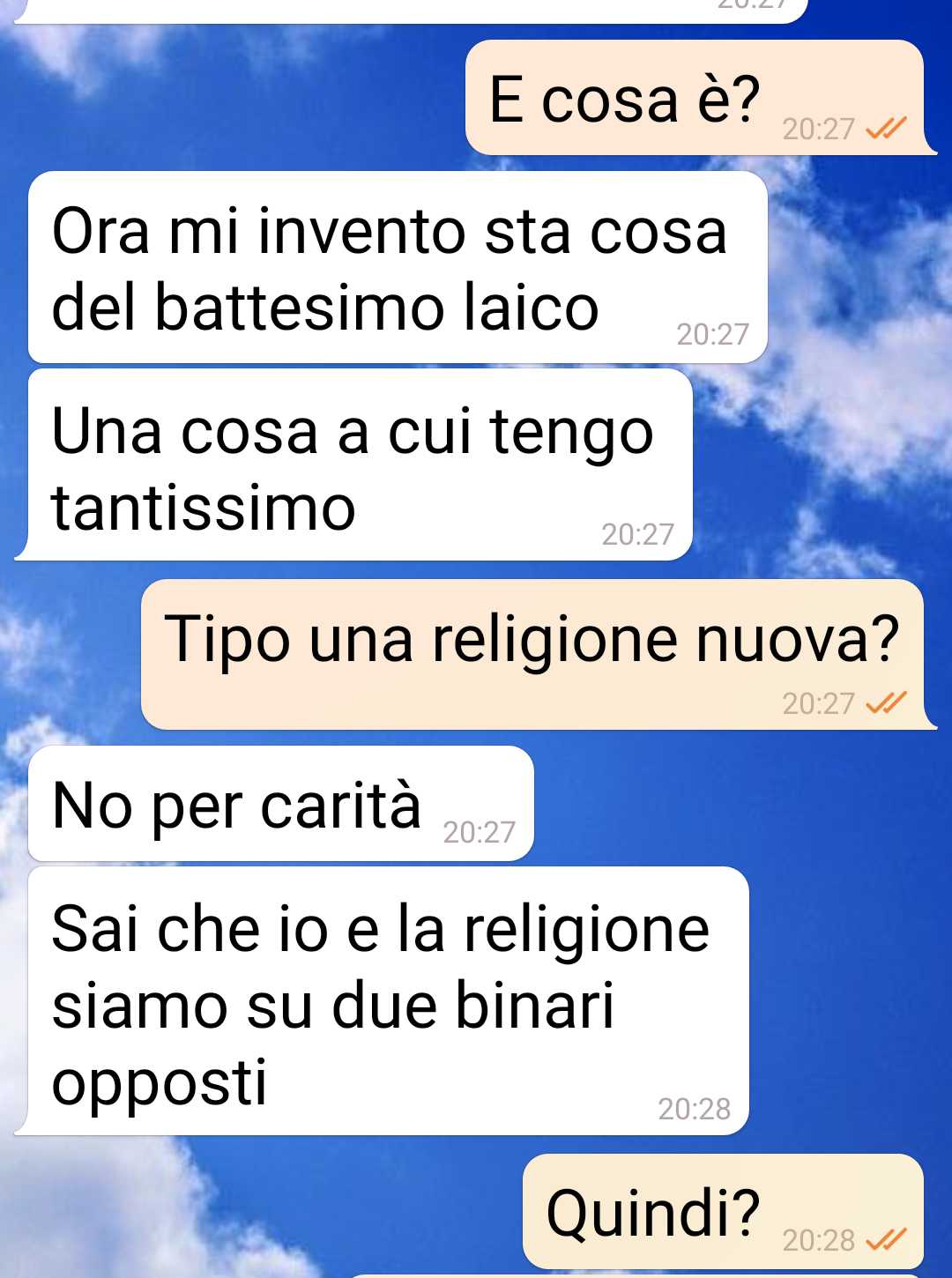Tap the "Ora mi invento sta cosa" message
The height and width of the screenshot is (1278, 952).
(398, 267)
